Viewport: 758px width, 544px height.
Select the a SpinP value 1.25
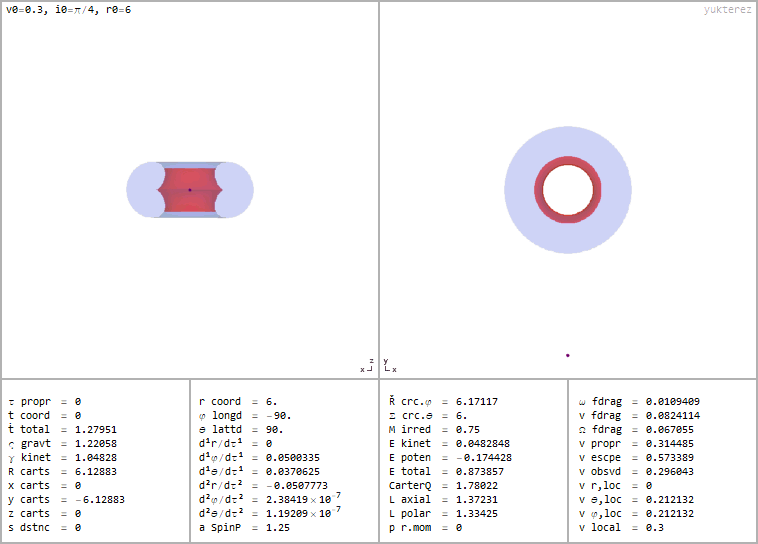pyautogui.click(x=278, y=528)
